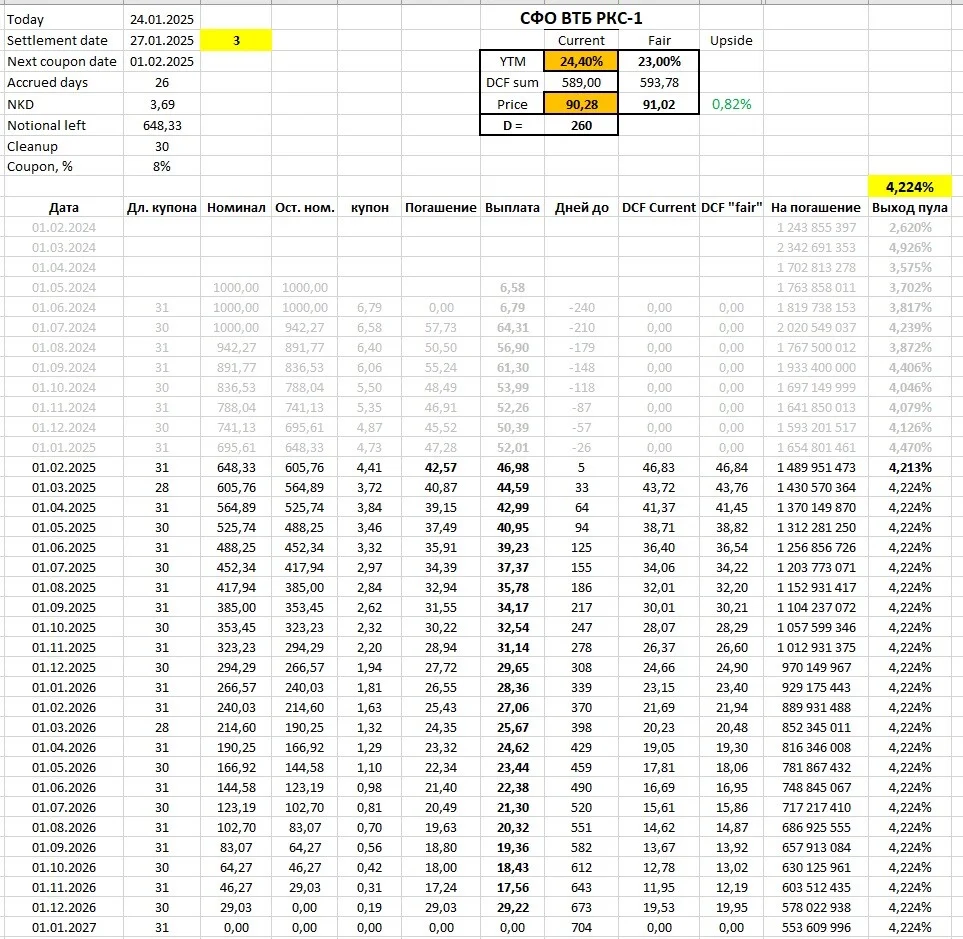Click Выплата value 20,32

point(513,827)
